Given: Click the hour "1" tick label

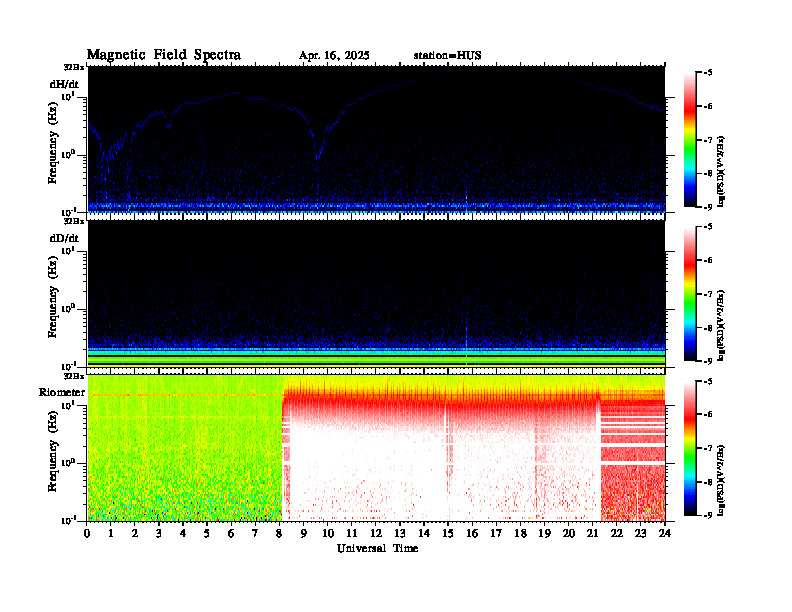Looking at the screenshot, I should click(111, 534).
